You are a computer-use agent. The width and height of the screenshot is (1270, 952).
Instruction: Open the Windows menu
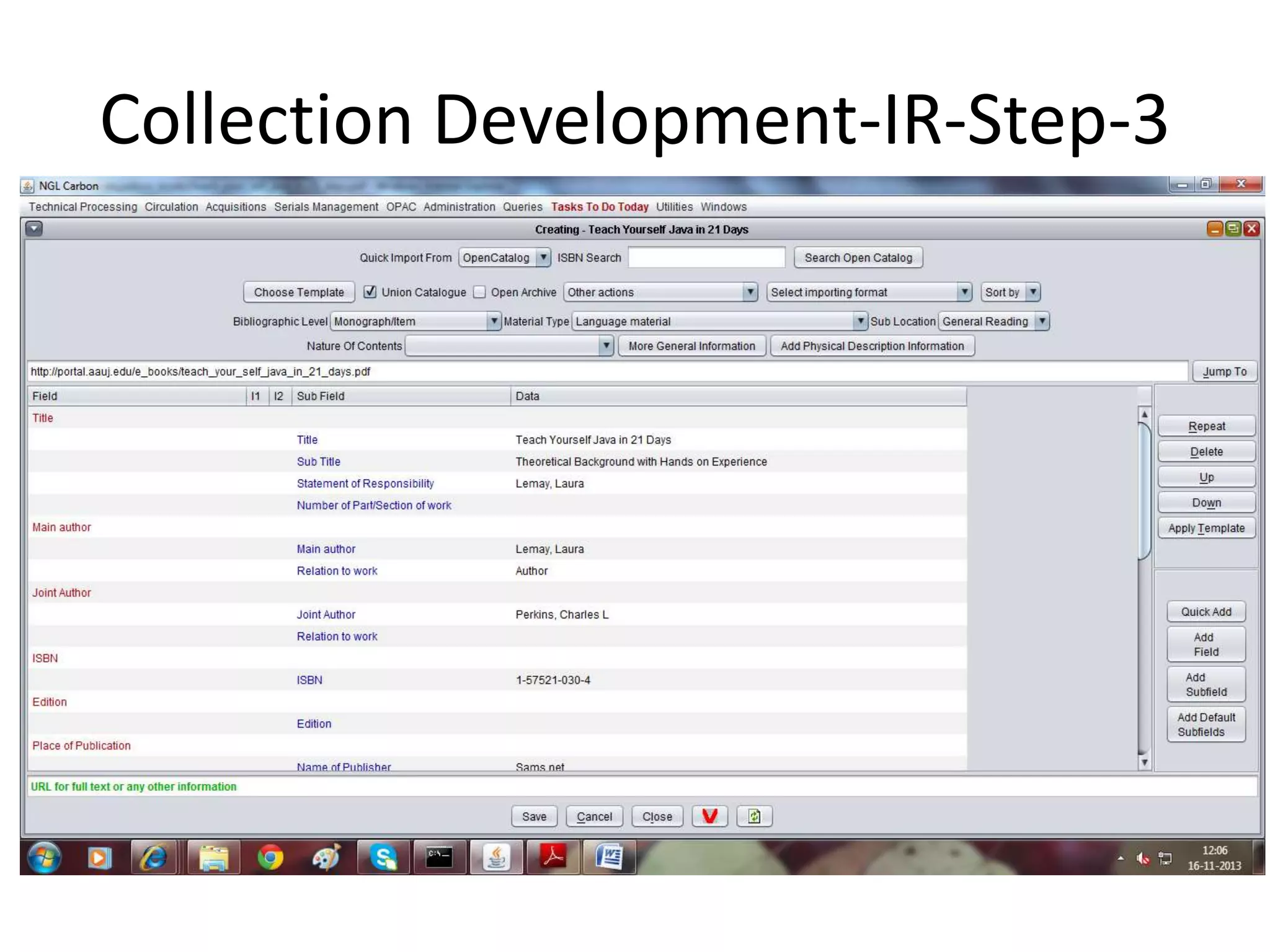pyautogui.click(x=724, y=206)
